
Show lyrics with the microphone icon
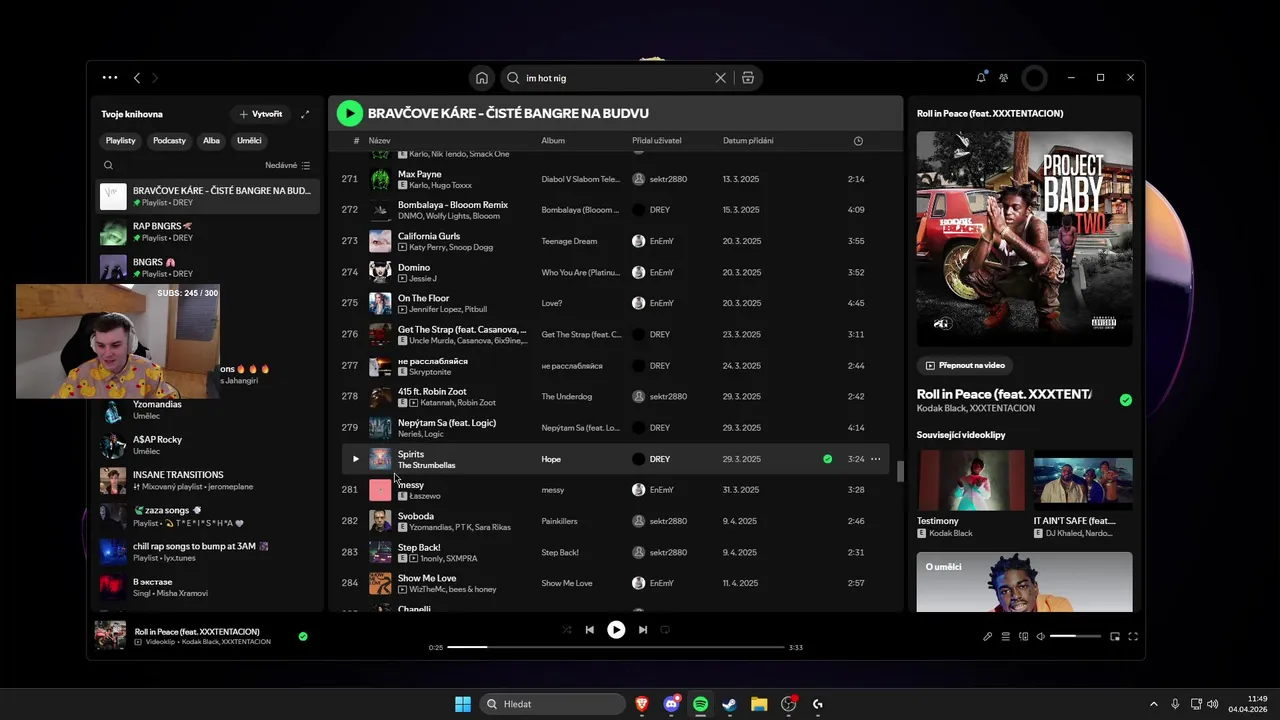987,636
